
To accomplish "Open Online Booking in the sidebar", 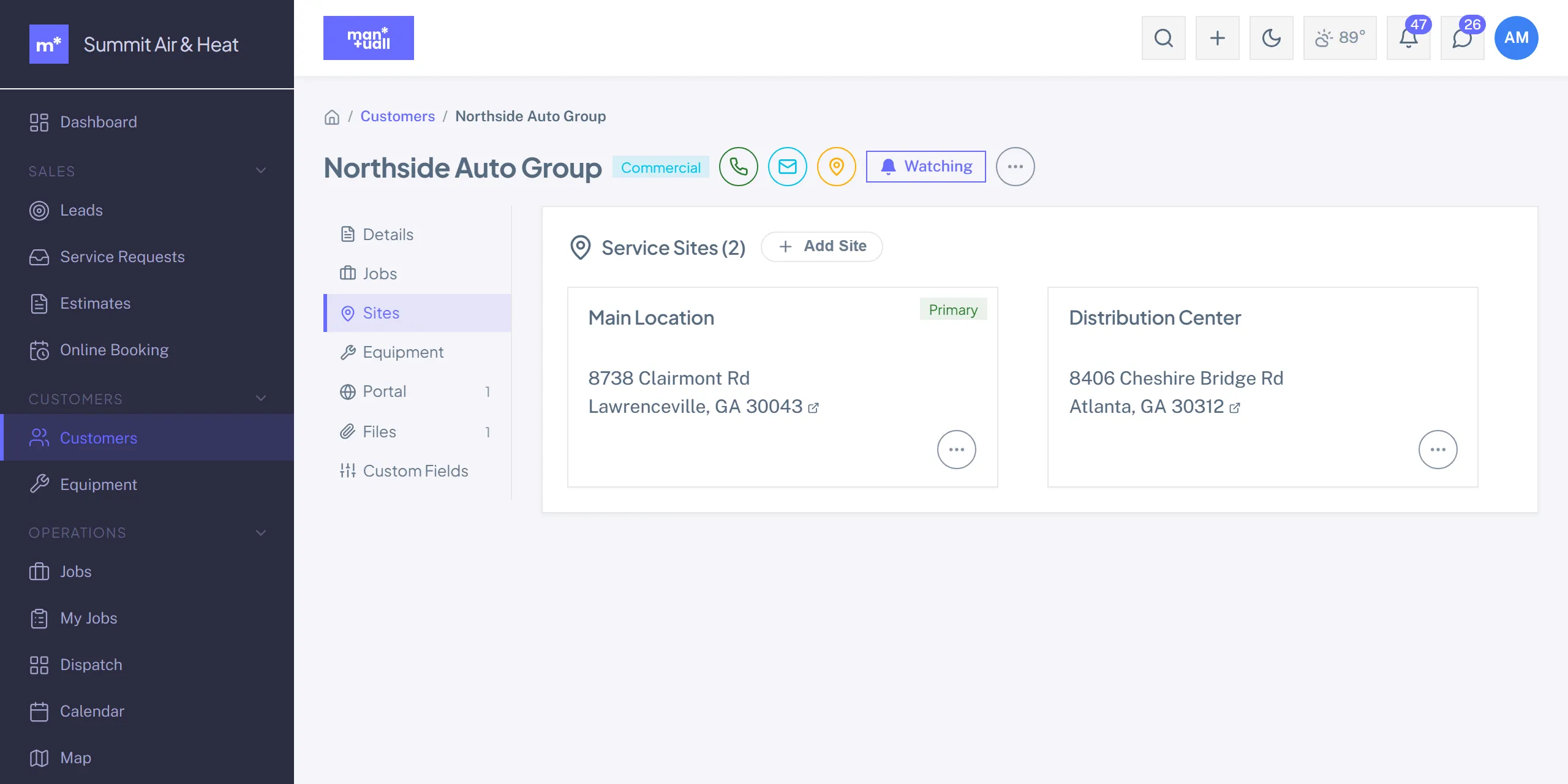I will pos(147,350).
